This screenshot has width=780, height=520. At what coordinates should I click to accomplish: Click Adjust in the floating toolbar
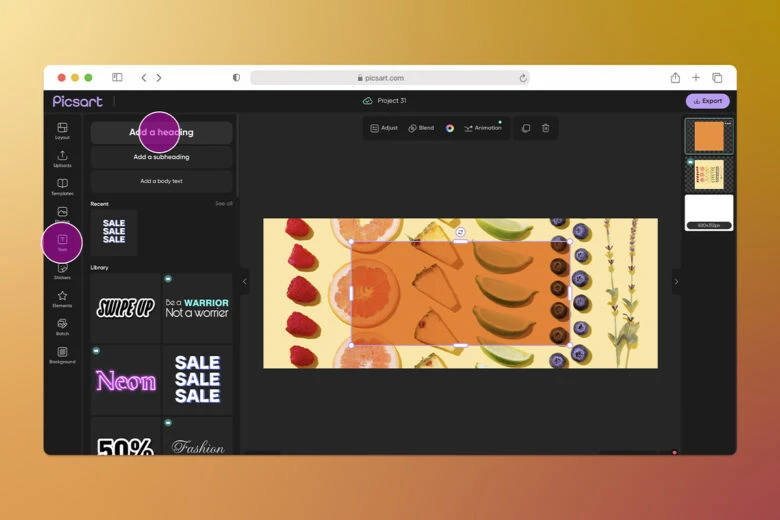coord(384,128)
